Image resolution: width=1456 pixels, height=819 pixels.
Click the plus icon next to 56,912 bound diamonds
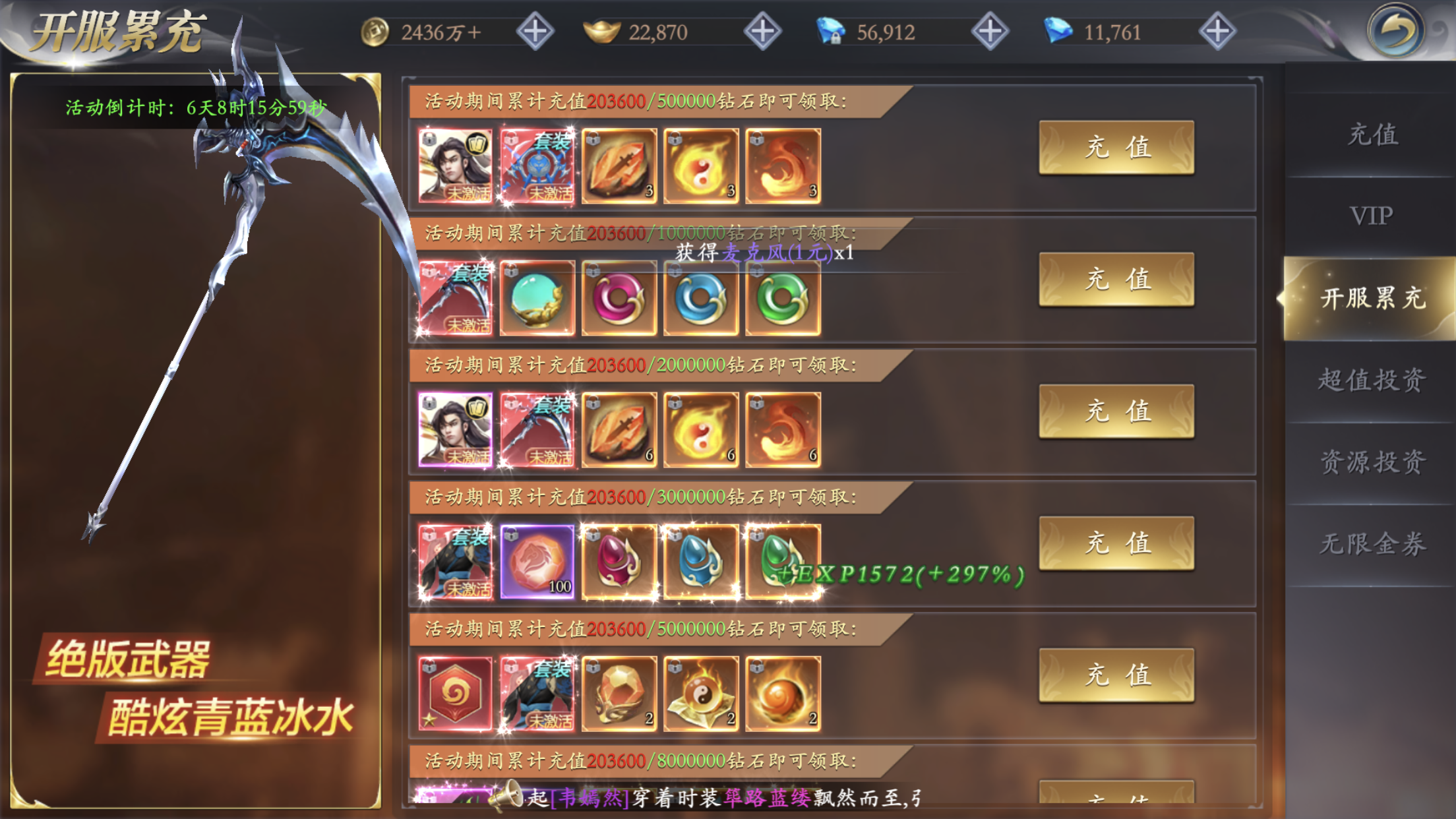pyautogui.click(x=990, y=31)
